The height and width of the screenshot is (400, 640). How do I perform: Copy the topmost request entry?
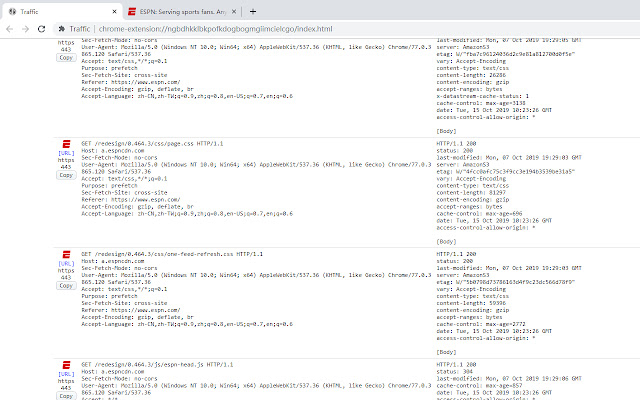coord(66,59)
